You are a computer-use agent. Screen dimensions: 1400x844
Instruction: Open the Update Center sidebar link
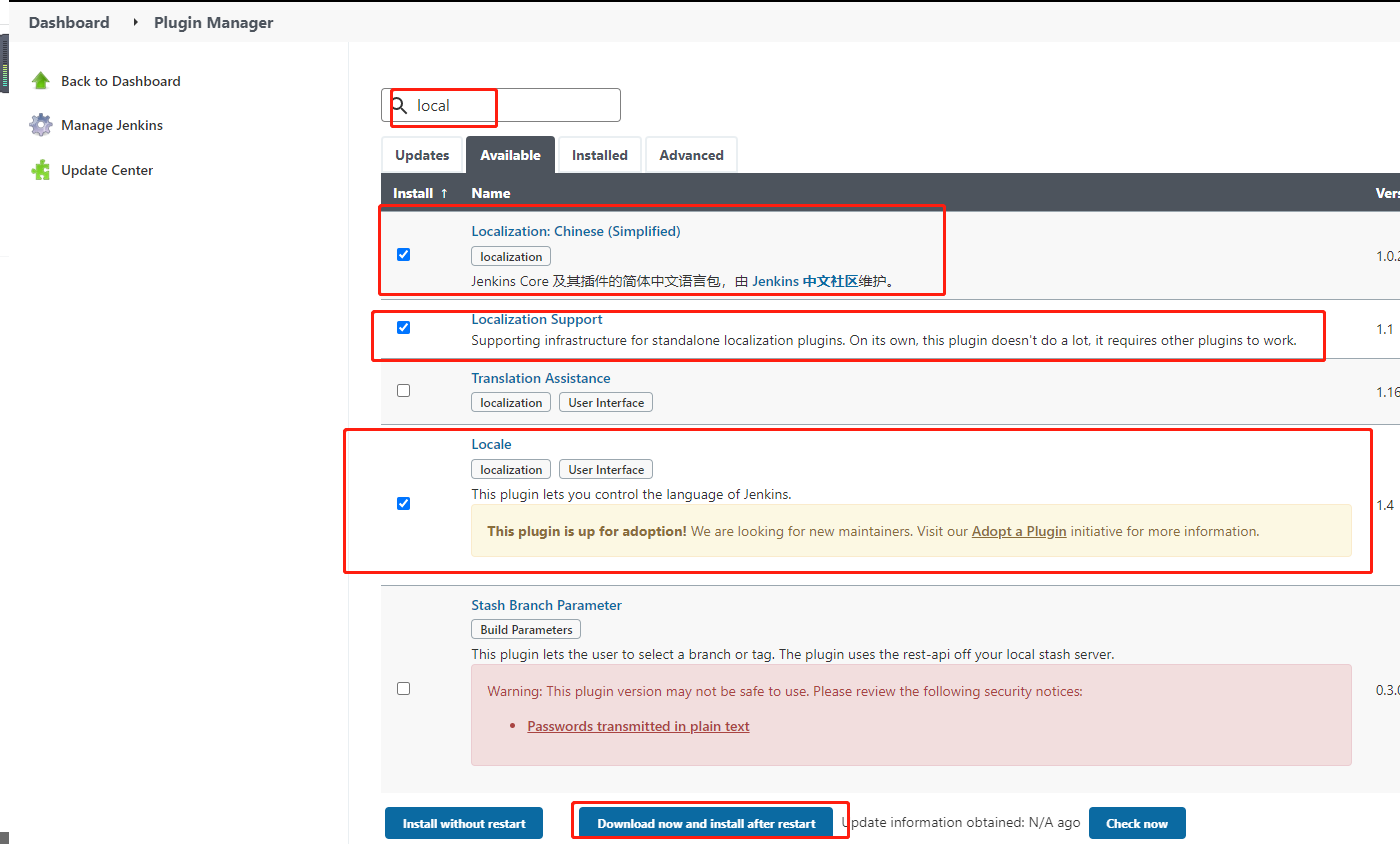107,170
